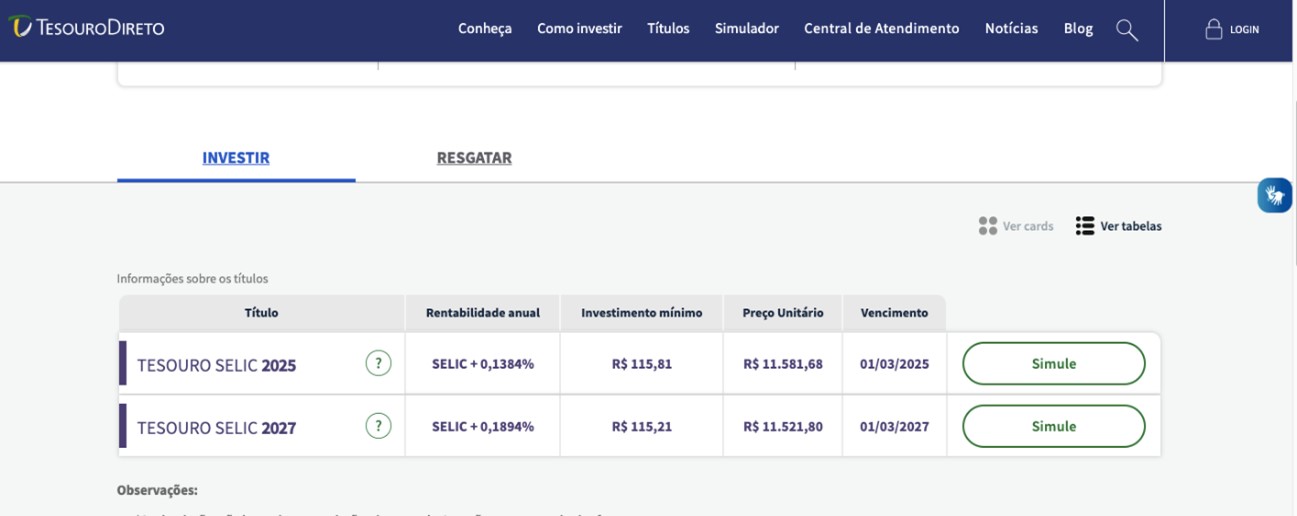Select the TESOURO SELIC 2027 title
The width and height of the screenshot is (1297, 516).
(217, 428)
